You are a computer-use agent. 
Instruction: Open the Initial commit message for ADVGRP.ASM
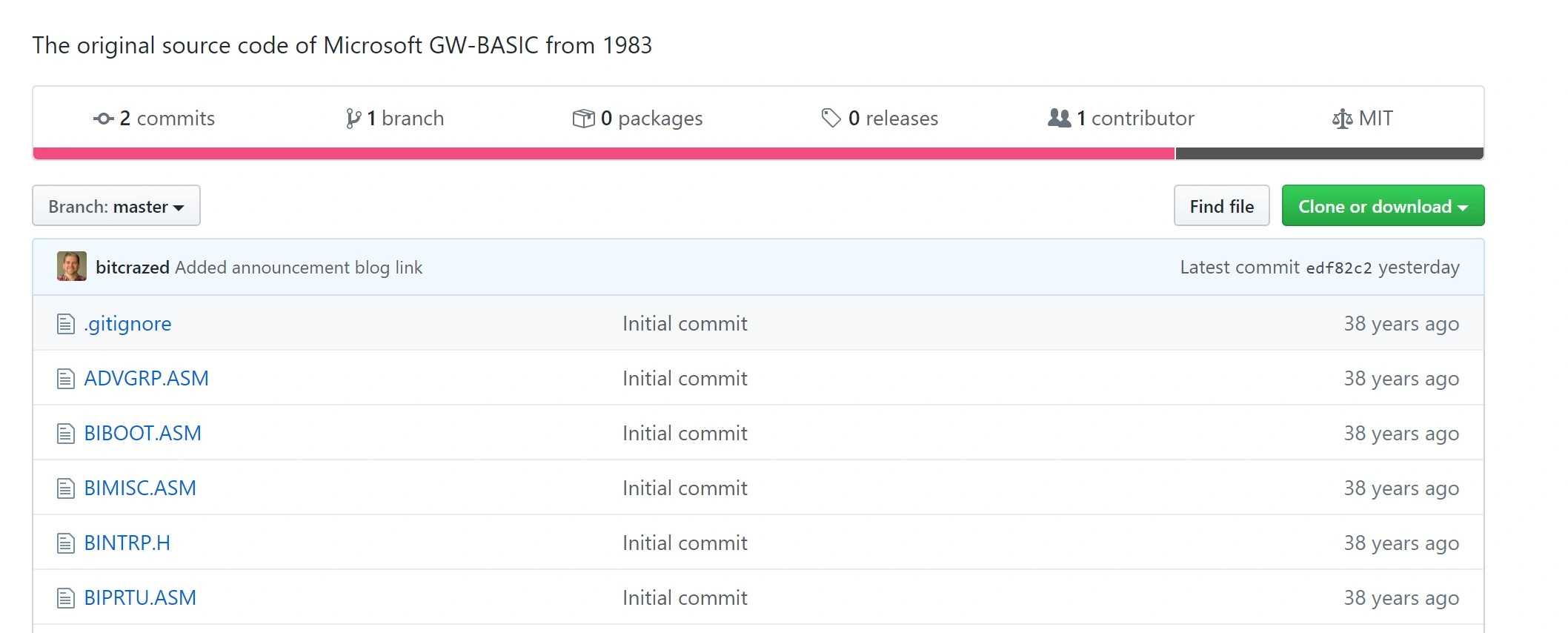pos(685,378)
